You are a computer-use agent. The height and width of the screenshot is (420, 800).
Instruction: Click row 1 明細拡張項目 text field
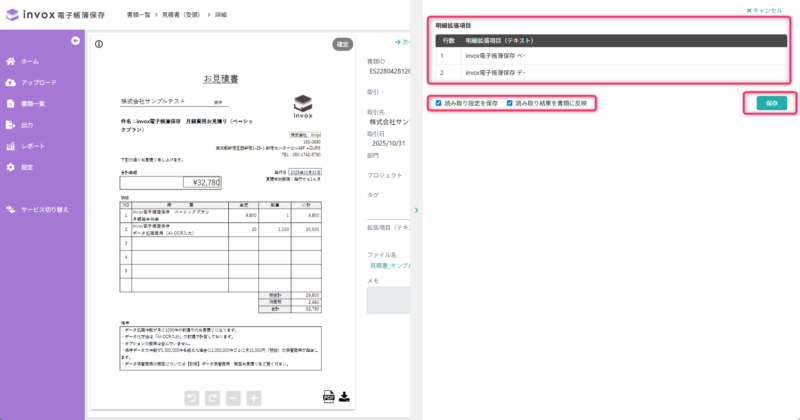coord(495,57)
